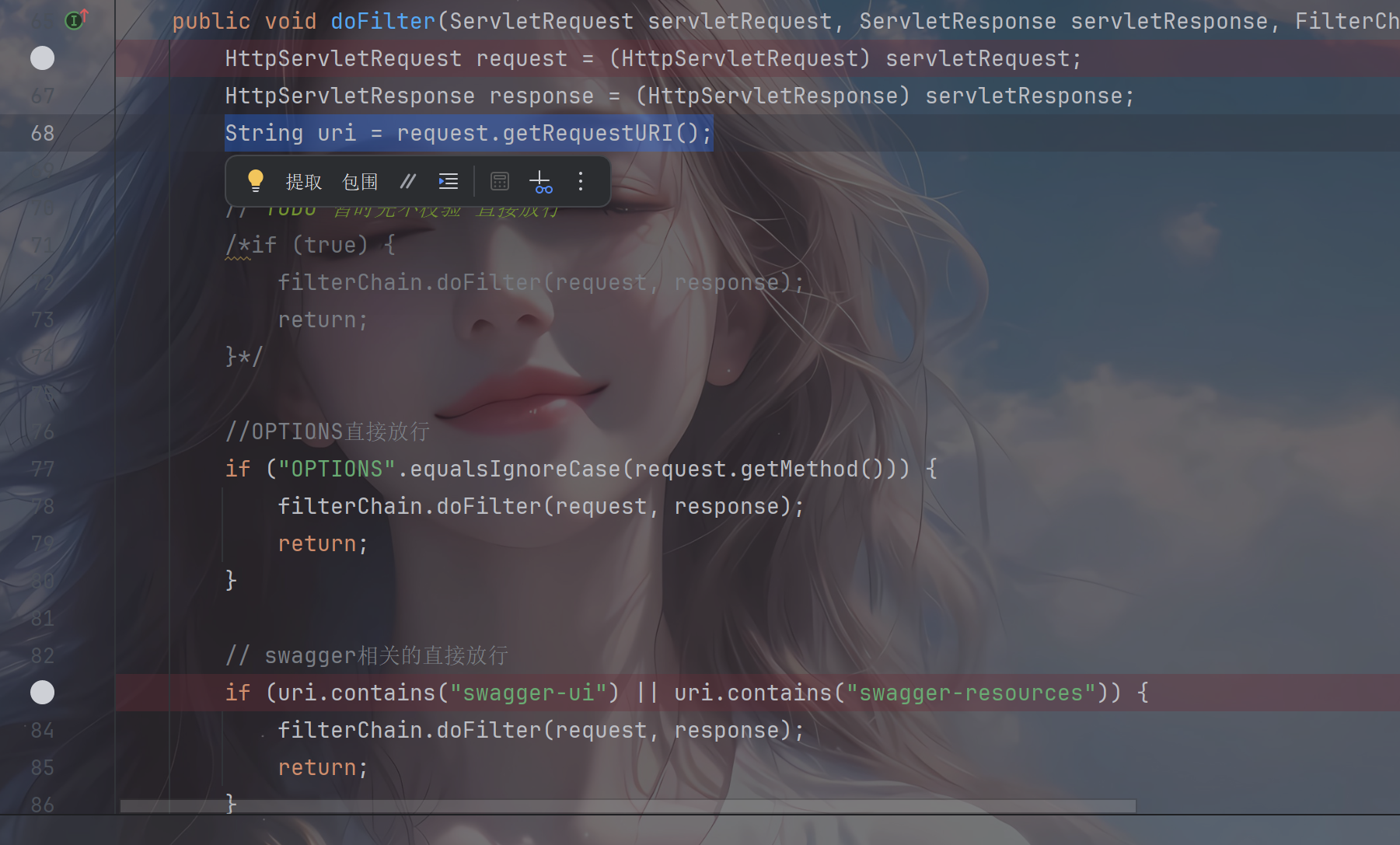Click the "swagger-resources" string literal
This screenshot has width=1400, height=845.
[x=971, y=693]
